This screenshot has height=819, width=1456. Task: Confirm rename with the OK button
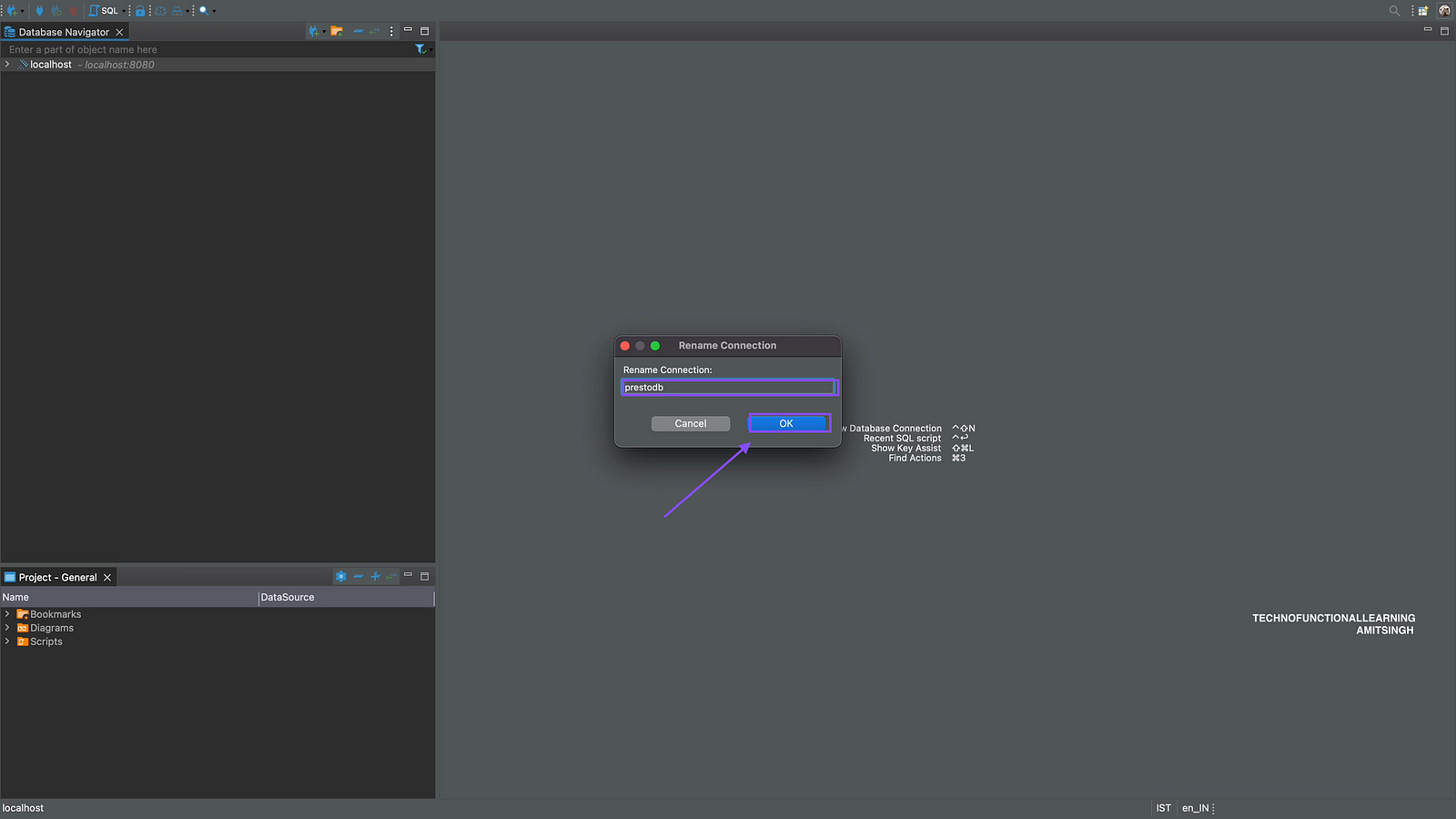point(787,424)
